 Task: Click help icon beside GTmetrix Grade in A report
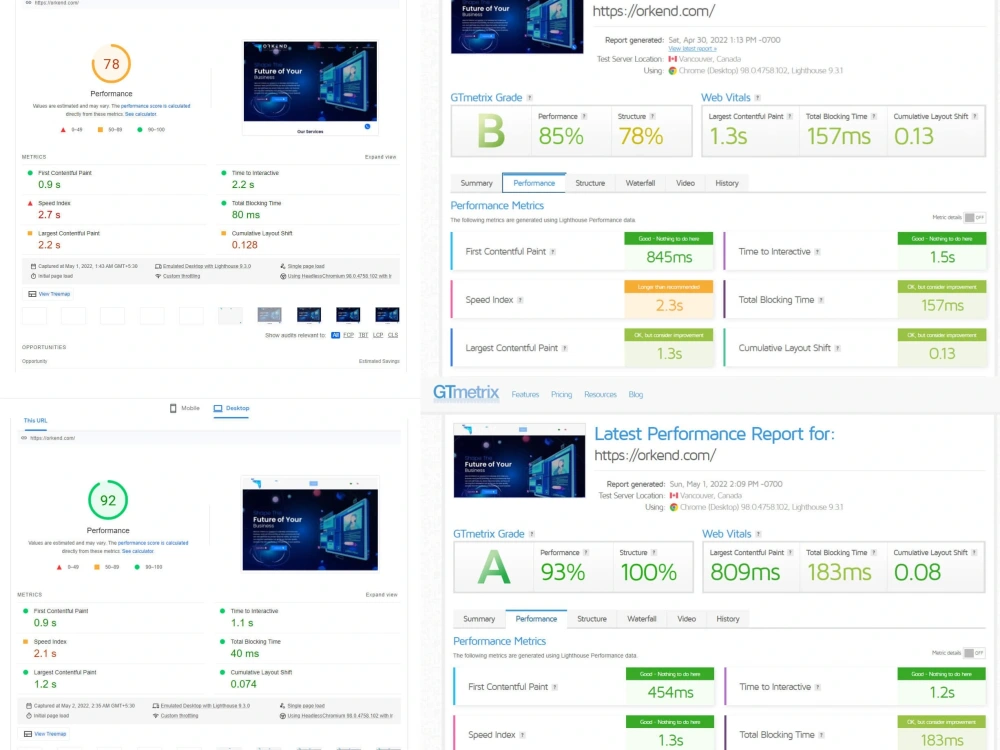click(532, 534)
